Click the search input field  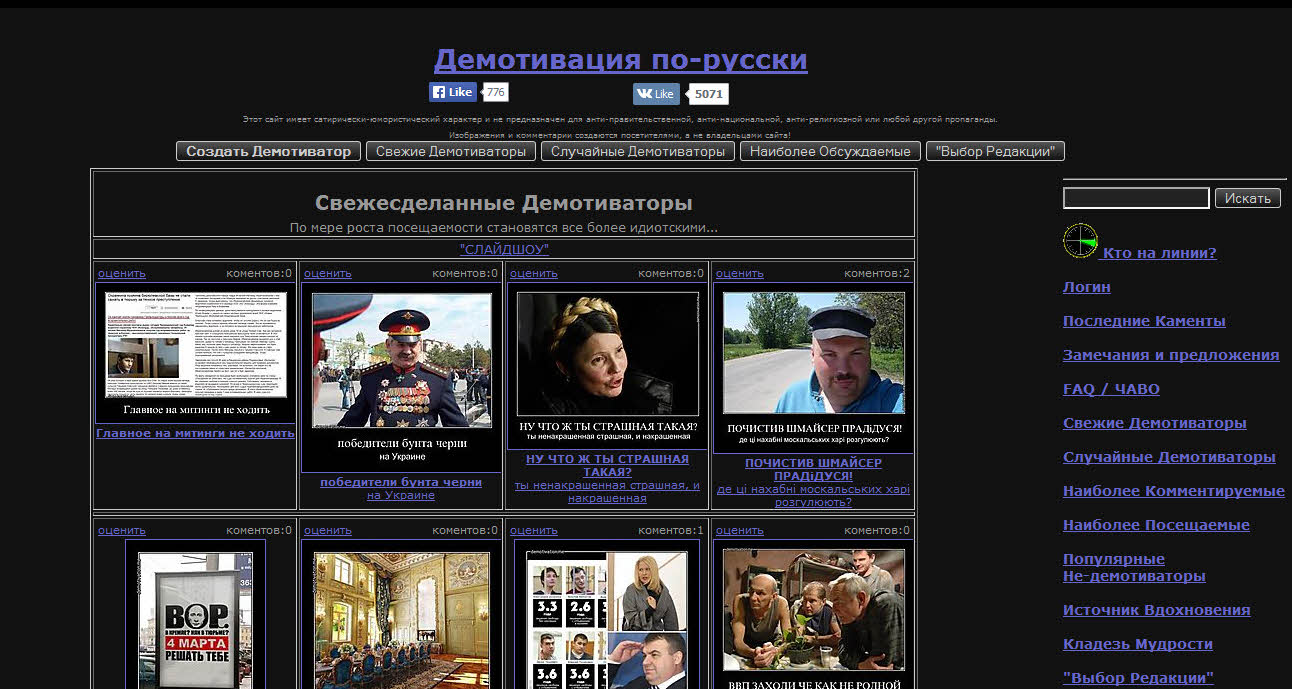(x=1136, y=198)
